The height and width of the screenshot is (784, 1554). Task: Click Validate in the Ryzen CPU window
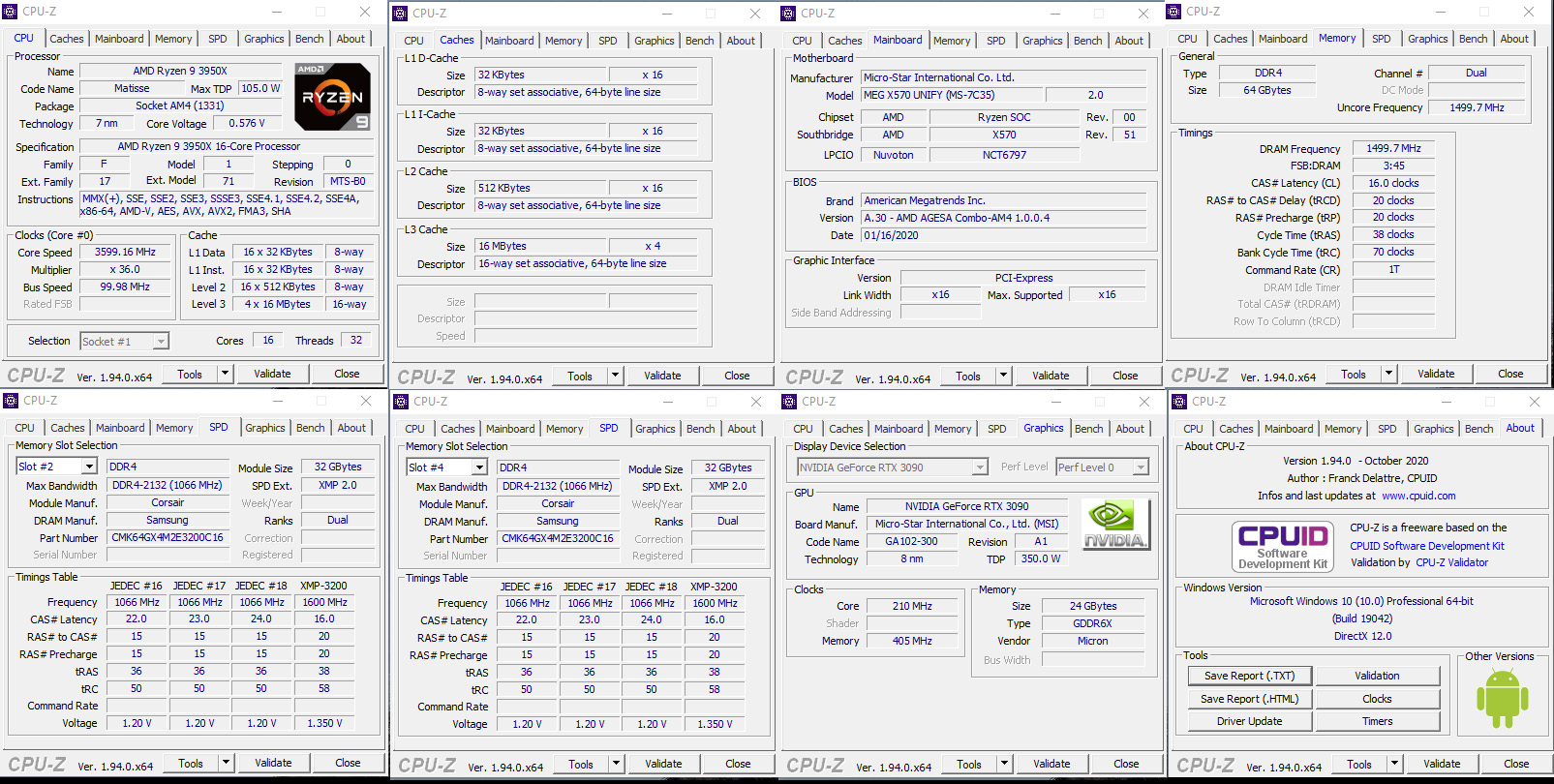pyautogui.click(x=272, y=374)
